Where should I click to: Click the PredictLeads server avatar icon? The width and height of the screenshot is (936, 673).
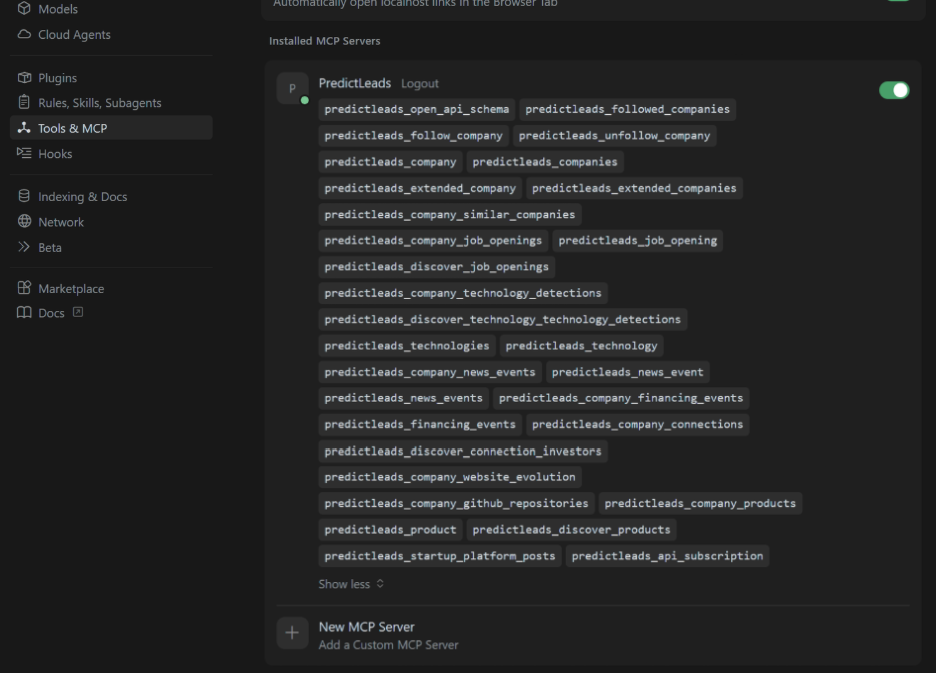tap(292, 88)
